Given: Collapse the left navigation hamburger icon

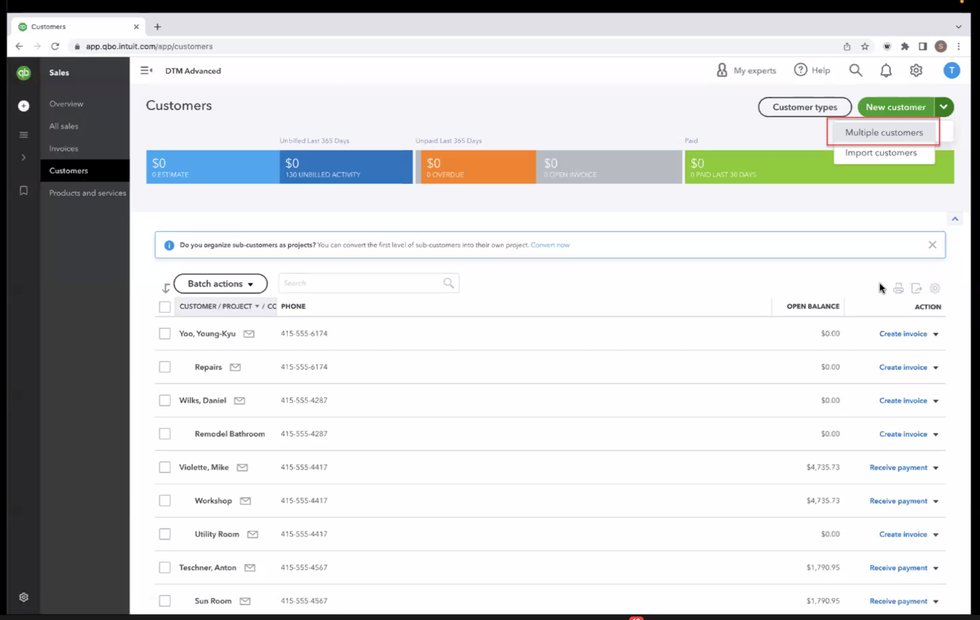Looking at the screenshot, I should (146, 71).
